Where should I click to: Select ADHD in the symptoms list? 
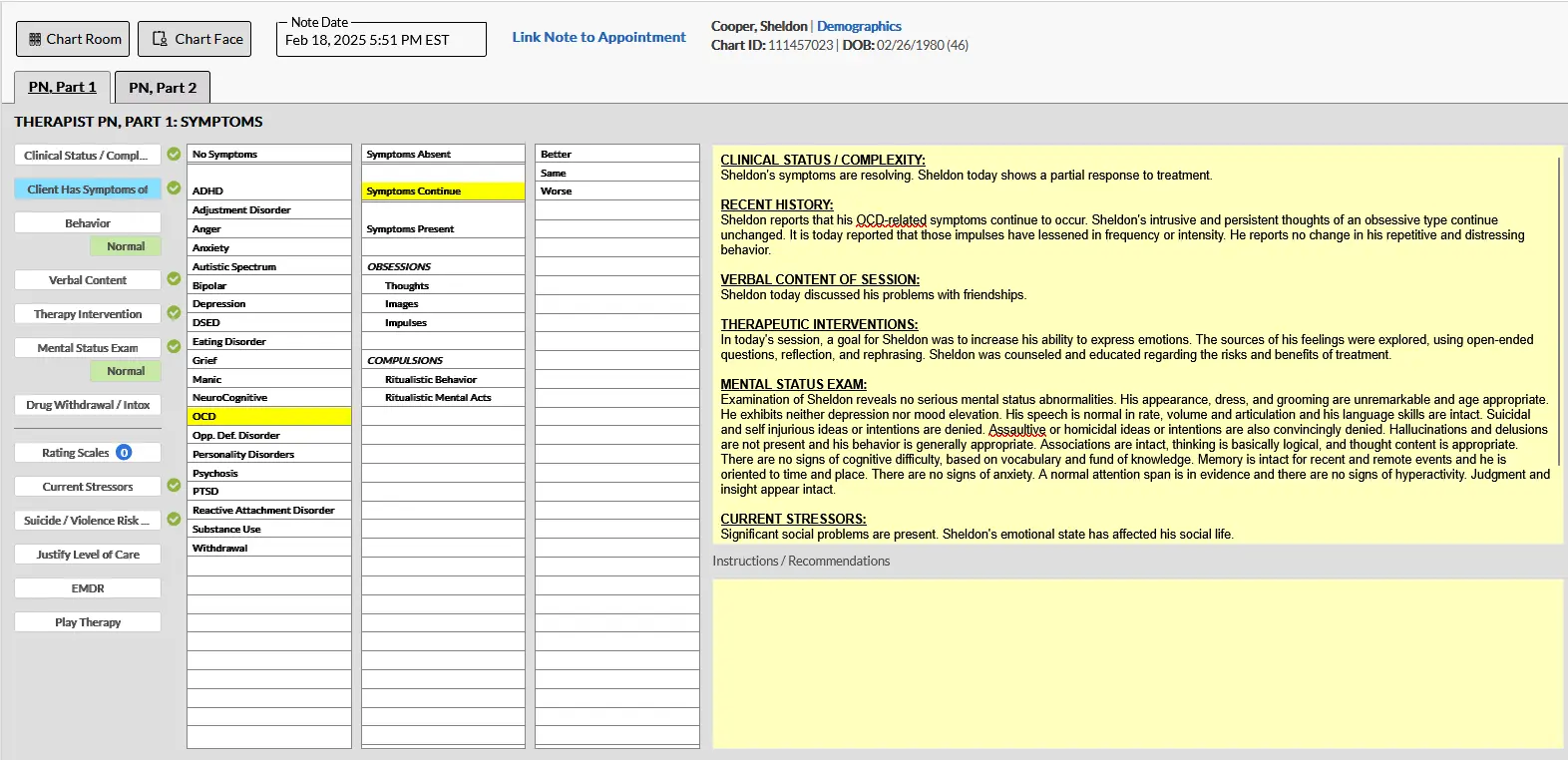tap(269, 191)
